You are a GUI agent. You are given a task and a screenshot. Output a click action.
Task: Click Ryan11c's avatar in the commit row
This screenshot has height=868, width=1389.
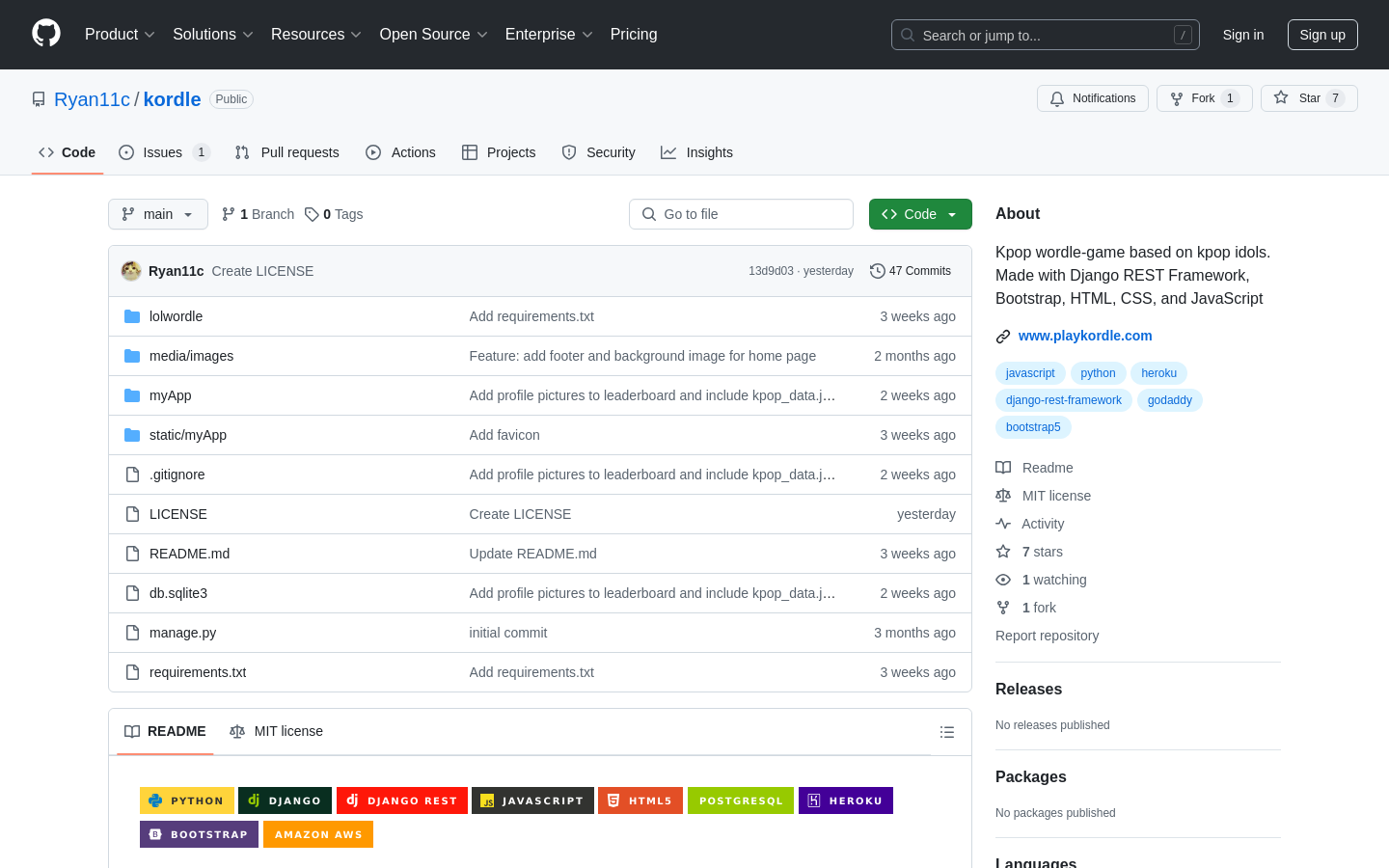131,271
